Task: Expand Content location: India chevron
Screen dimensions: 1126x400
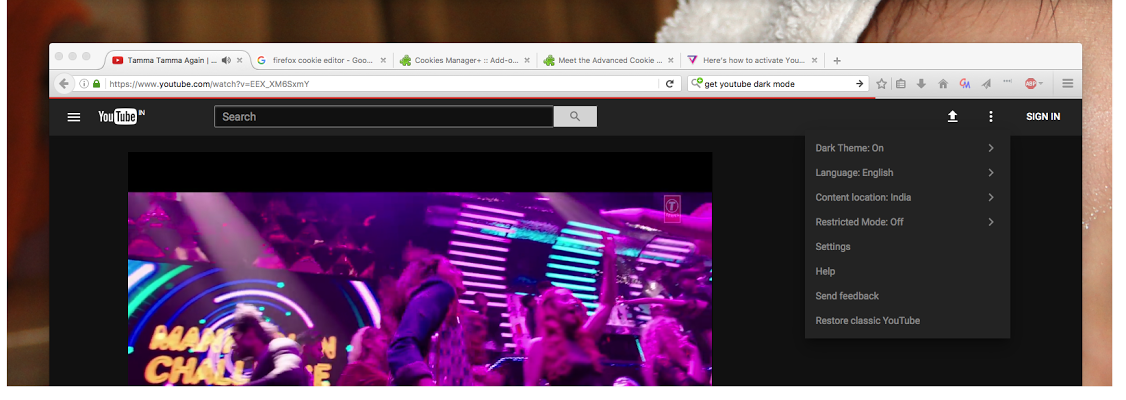Action: [991, 197]
